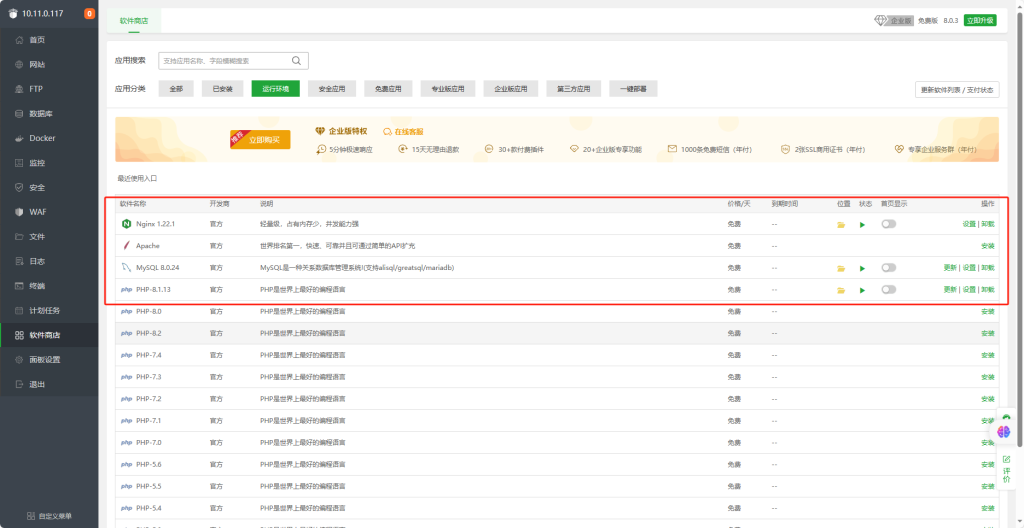Screen dimensions: 1024x528
Task: Select the 免费应用 category filter
Action: [388, 89]
